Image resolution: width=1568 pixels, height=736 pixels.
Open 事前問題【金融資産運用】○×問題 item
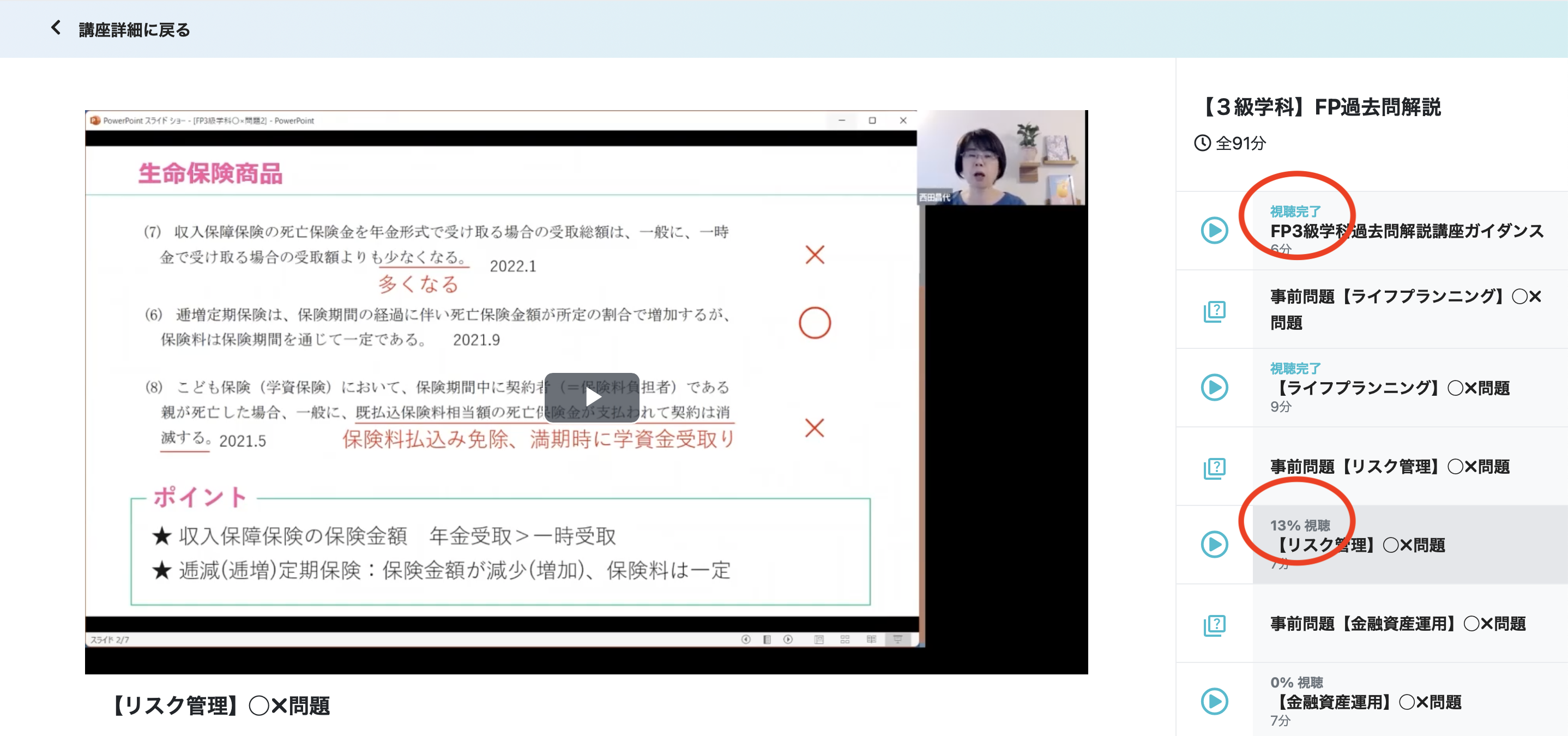click(1397, 624)
